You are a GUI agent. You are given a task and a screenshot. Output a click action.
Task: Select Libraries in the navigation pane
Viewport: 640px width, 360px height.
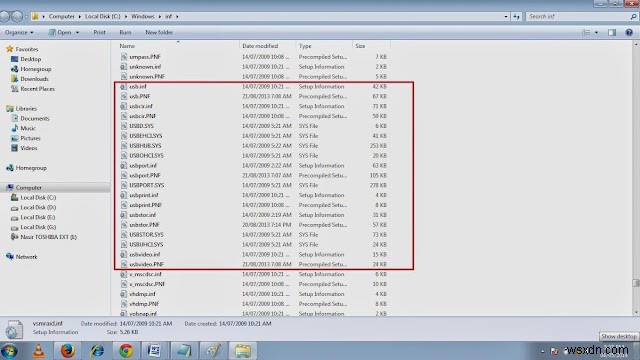[x=26, y=109]
